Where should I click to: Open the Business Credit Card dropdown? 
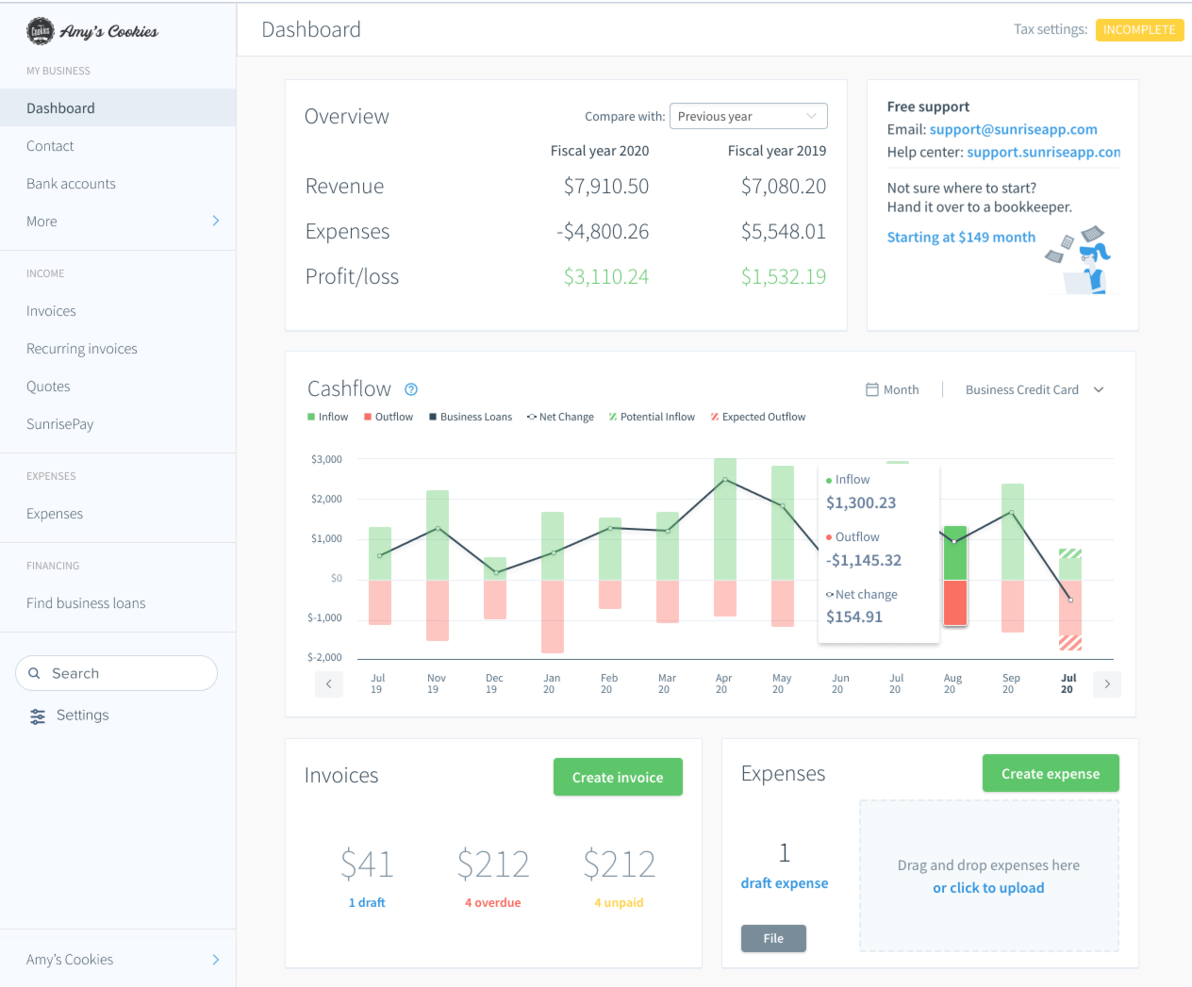tap(1034, 390)
